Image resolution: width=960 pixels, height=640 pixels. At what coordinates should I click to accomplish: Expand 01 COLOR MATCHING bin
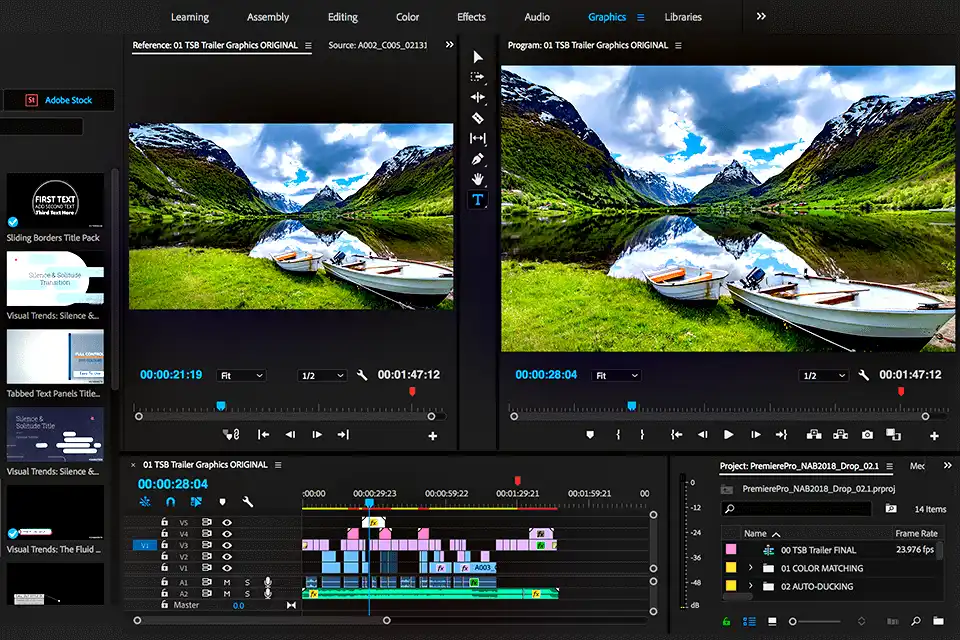click(x=751, y=568)
